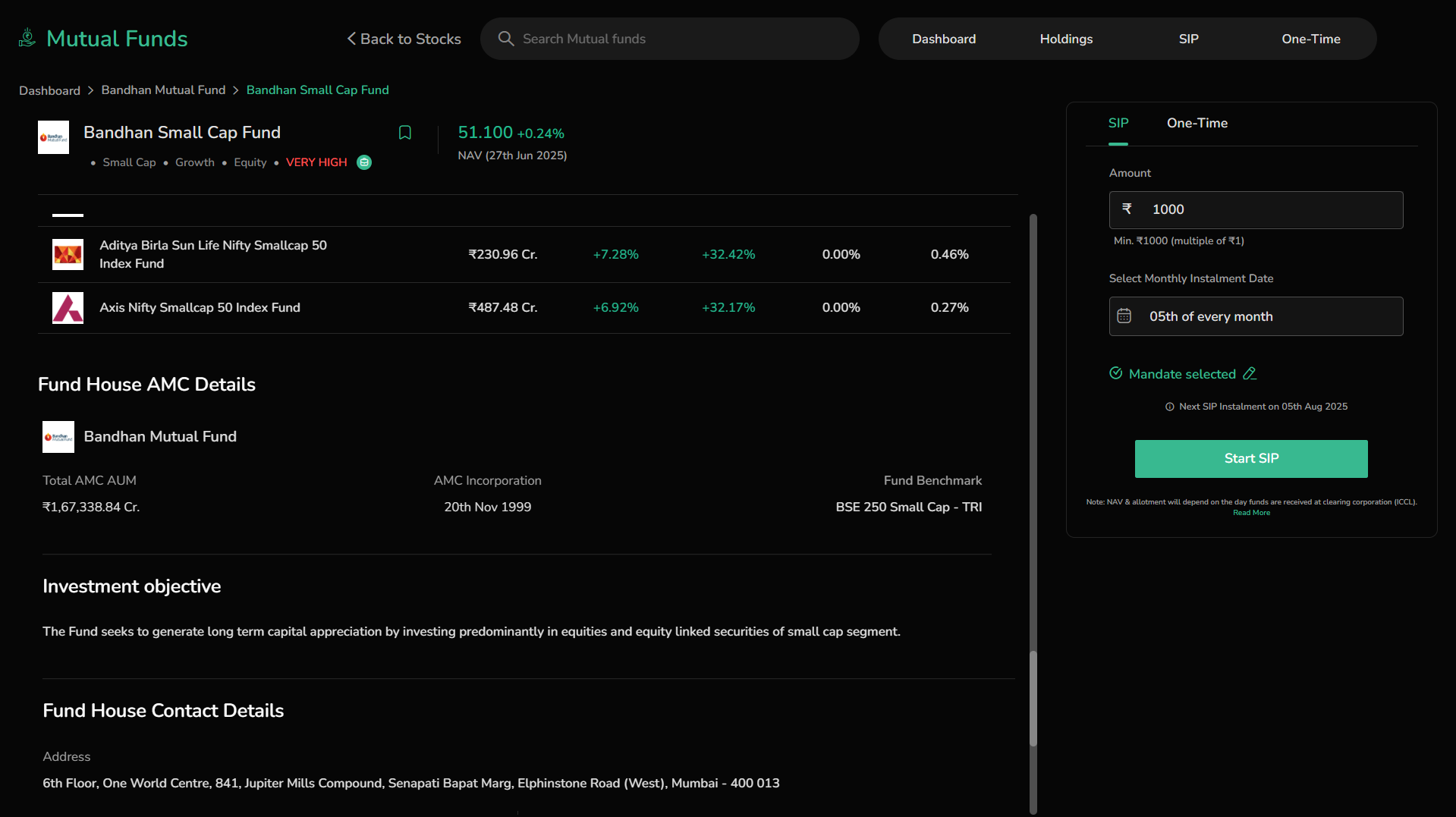Click the Mandate selected checkmark icon

tap(1116, 373)
